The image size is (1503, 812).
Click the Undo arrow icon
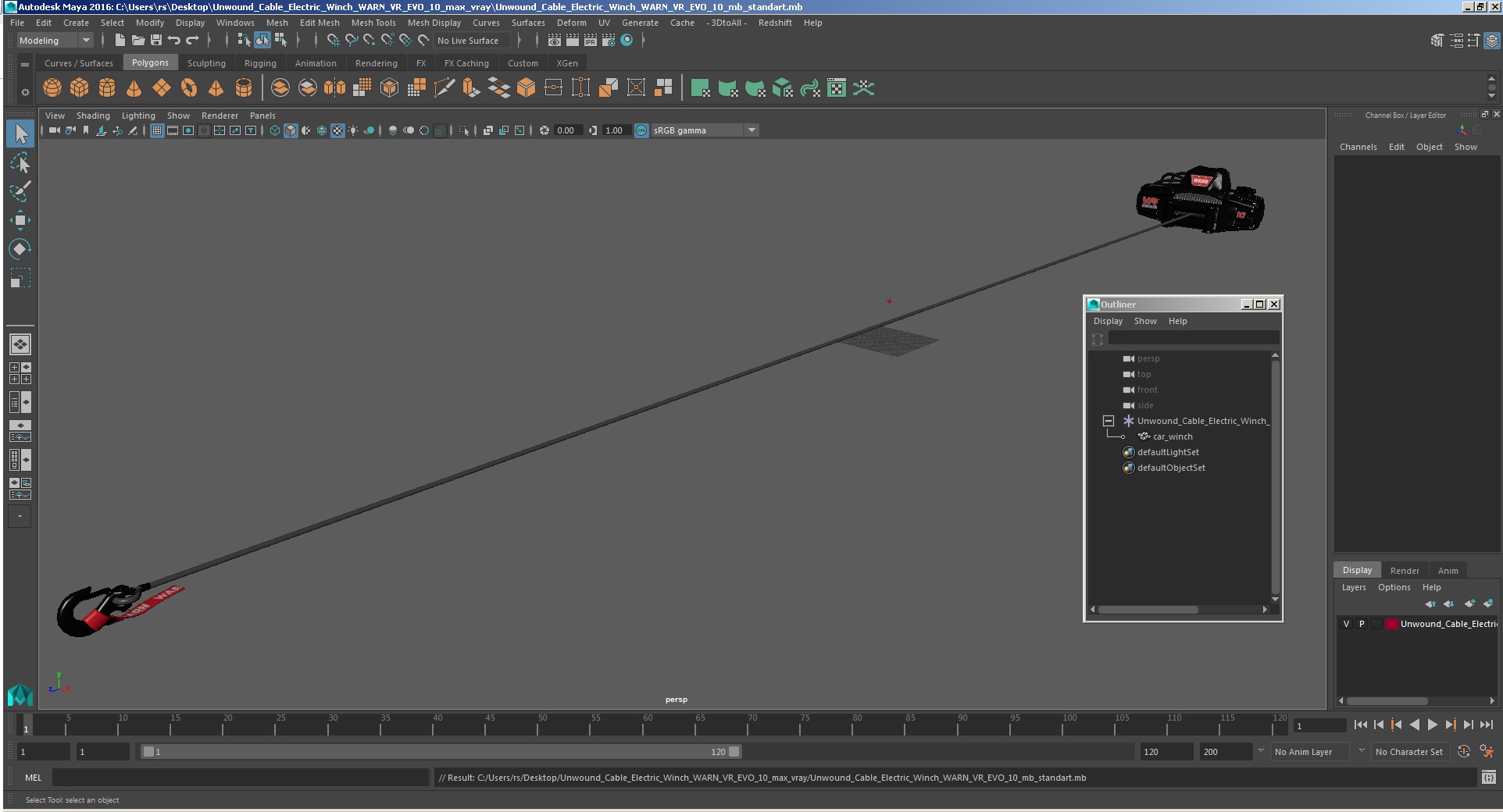[x=174, y=40]
